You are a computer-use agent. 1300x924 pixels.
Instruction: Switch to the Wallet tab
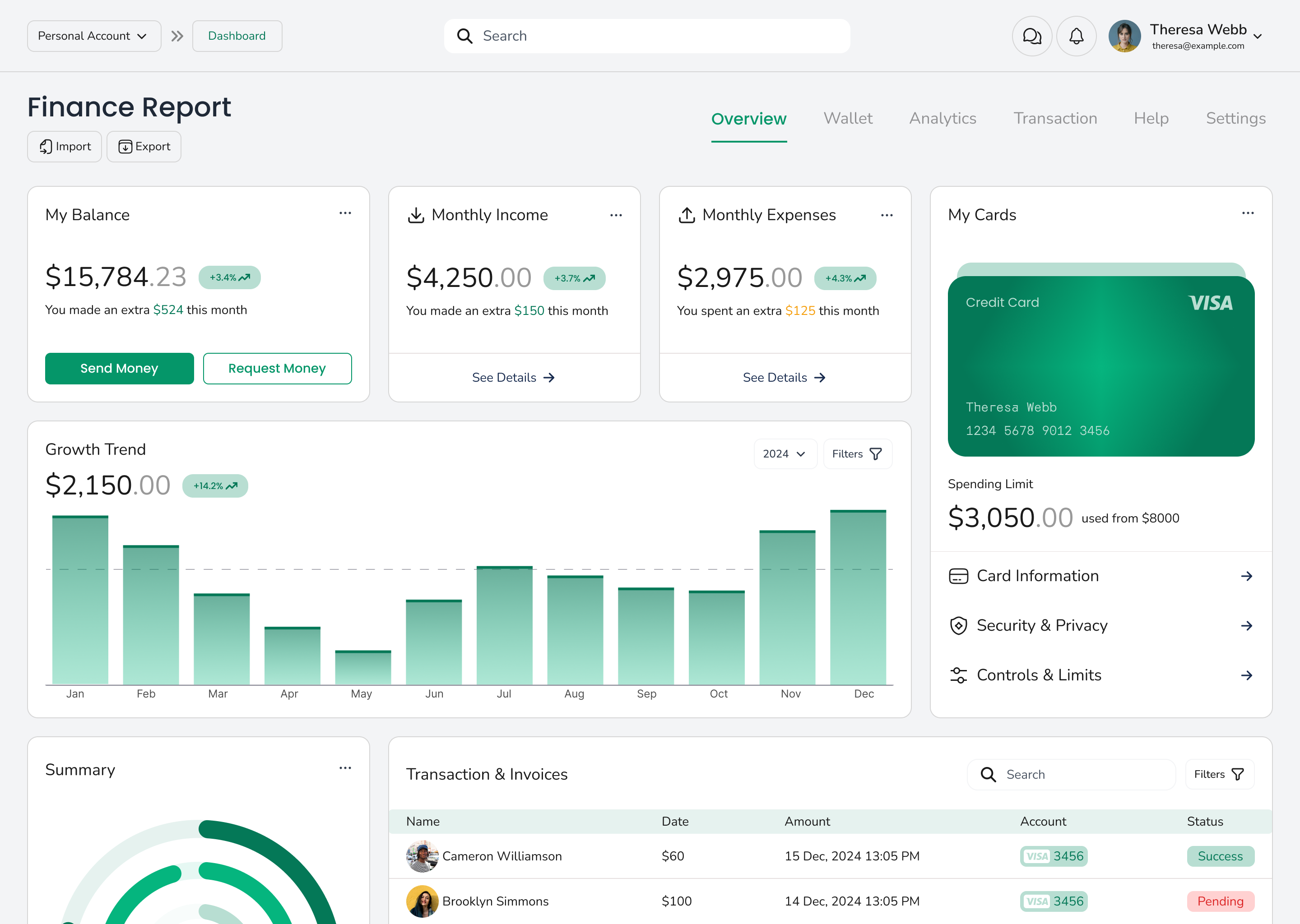point(848,118)
